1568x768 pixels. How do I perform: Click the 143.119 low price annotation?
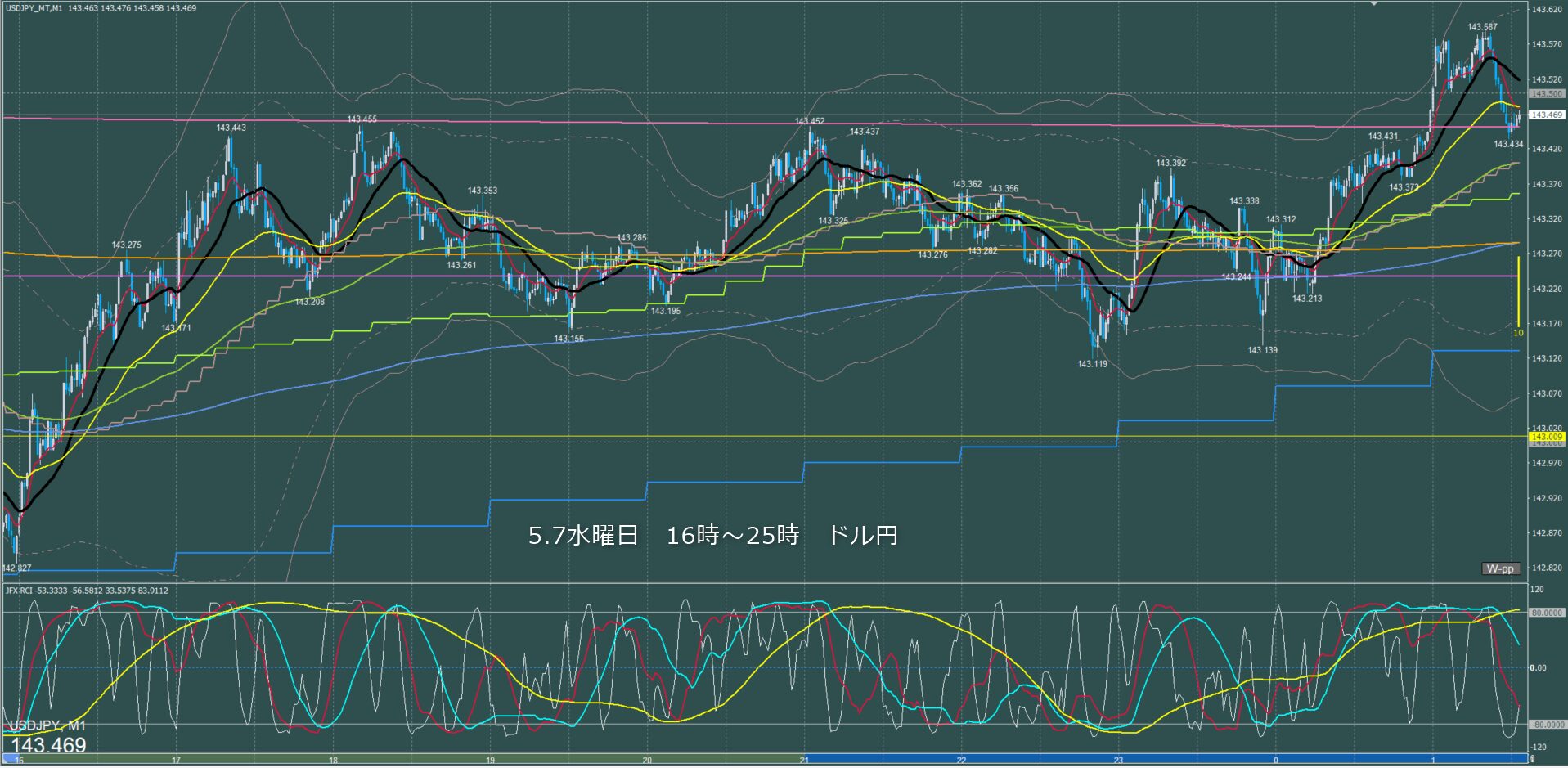[x=1092, y=364]
